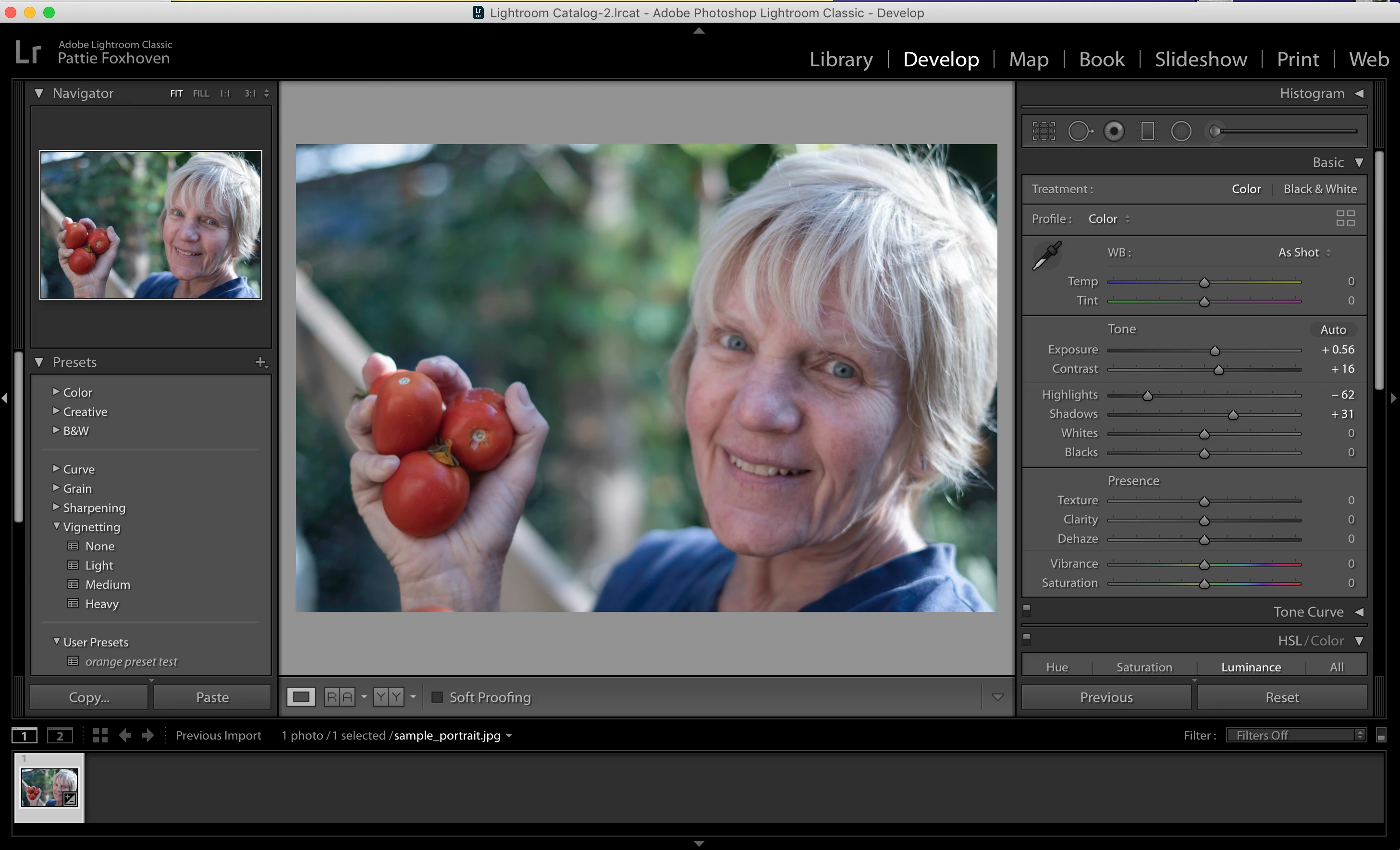Click the Grid view icon in filmstrip bar
Image resolution: width=1400 pixels, height=850 pixels.
pyautogui.click(x=100, y=735)
